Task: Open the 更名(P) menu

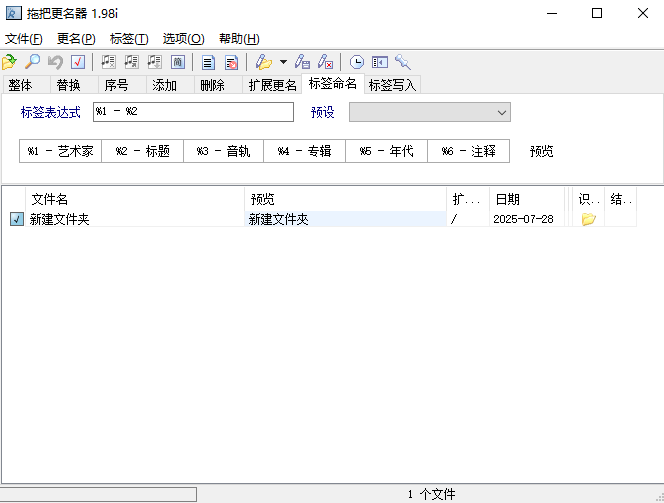Action: click(76, 39)
